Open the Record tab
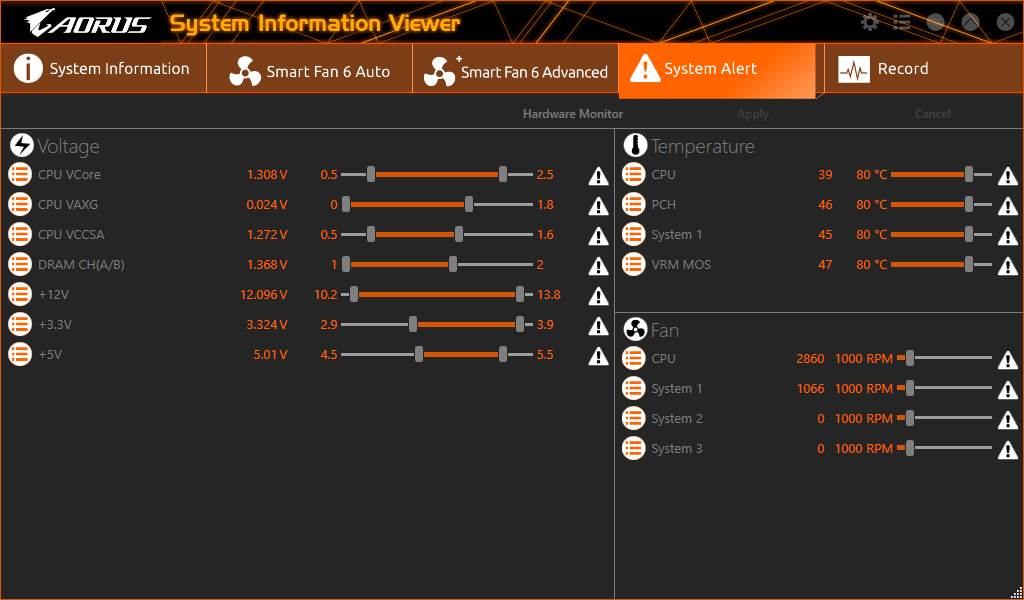Image resolution: width=1024 pixels, height=600 pixels. [923, 69]
